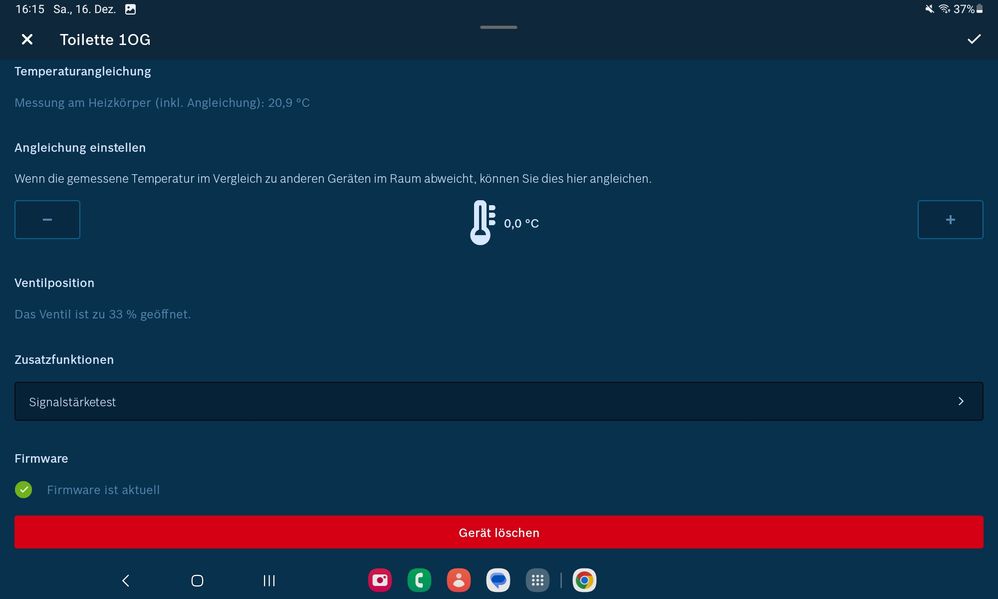Open the Camera app in the dock
998x599 pixels.
click(380, 580)
